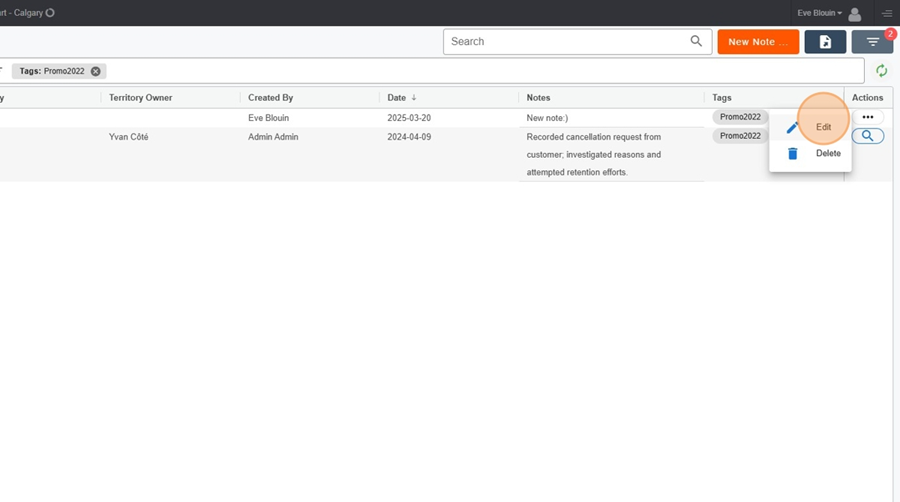The image size is (900, 502).
Task: Click the trash delete icon
Action: [793, 153]
